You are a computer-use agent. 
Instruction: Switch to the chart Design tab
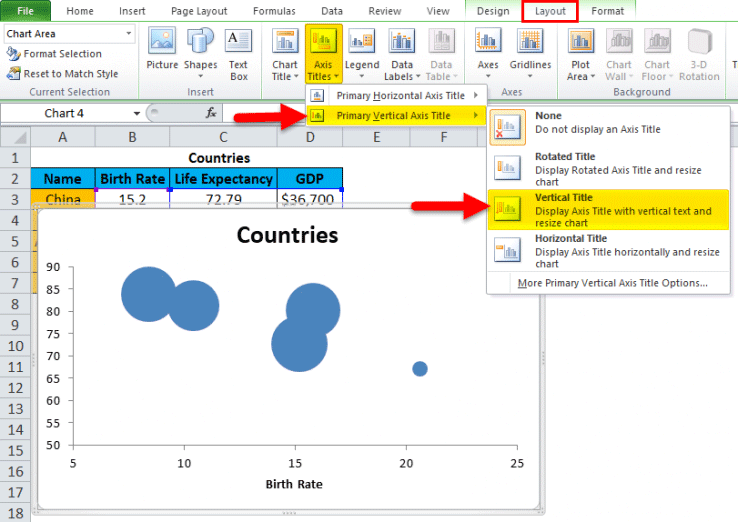493,11
